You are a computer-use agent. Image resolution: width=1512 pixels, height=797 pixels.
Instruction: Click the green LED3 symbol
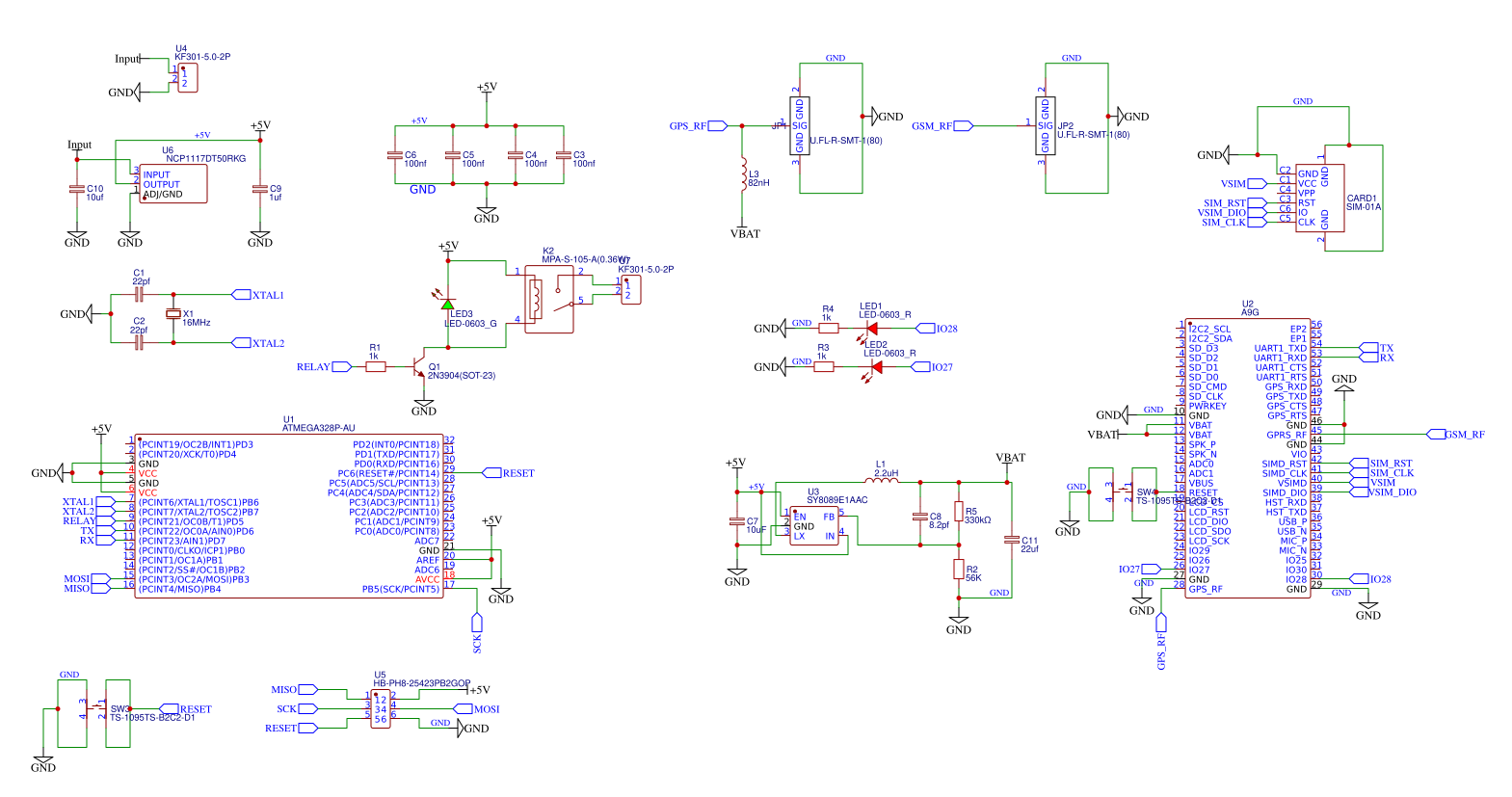pyautogui.click(x=448, y=304)
